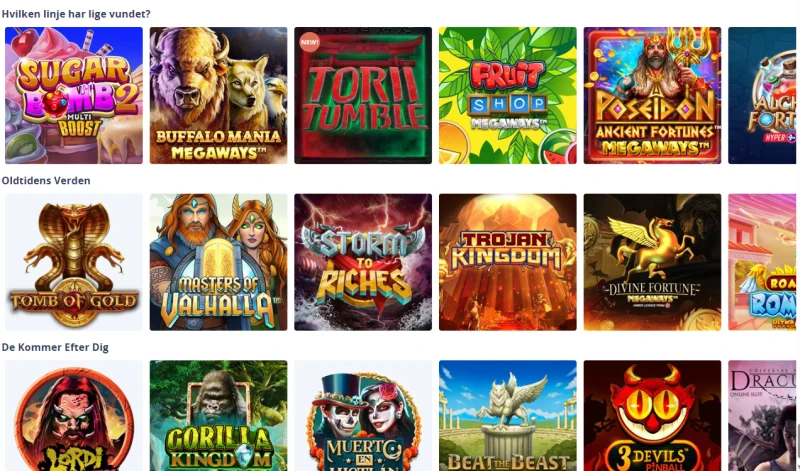This screenshot has height=471, width=800.
Task: Open the Sugar Bomb 2 game tile
Action: tap(74, 95)
